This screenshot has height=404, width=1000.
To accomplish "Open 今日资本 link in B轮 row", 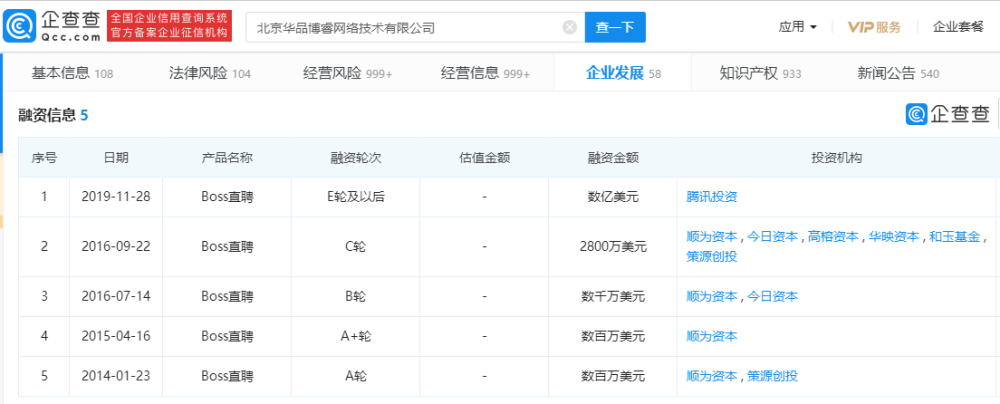I will coord(772,296).
